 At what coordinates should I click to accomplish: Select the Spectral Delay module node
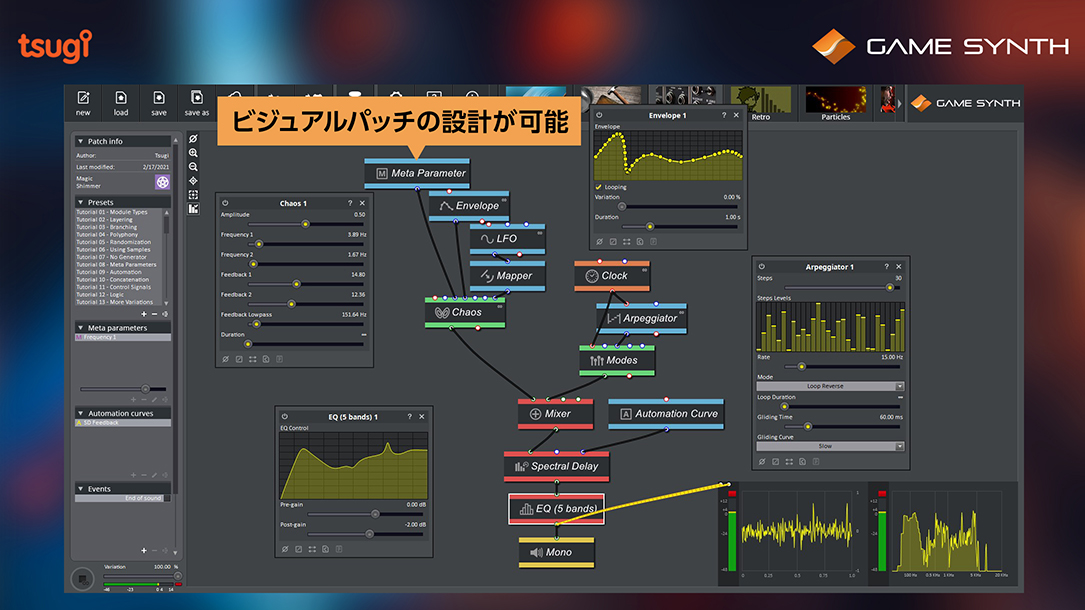click(556, 466)
